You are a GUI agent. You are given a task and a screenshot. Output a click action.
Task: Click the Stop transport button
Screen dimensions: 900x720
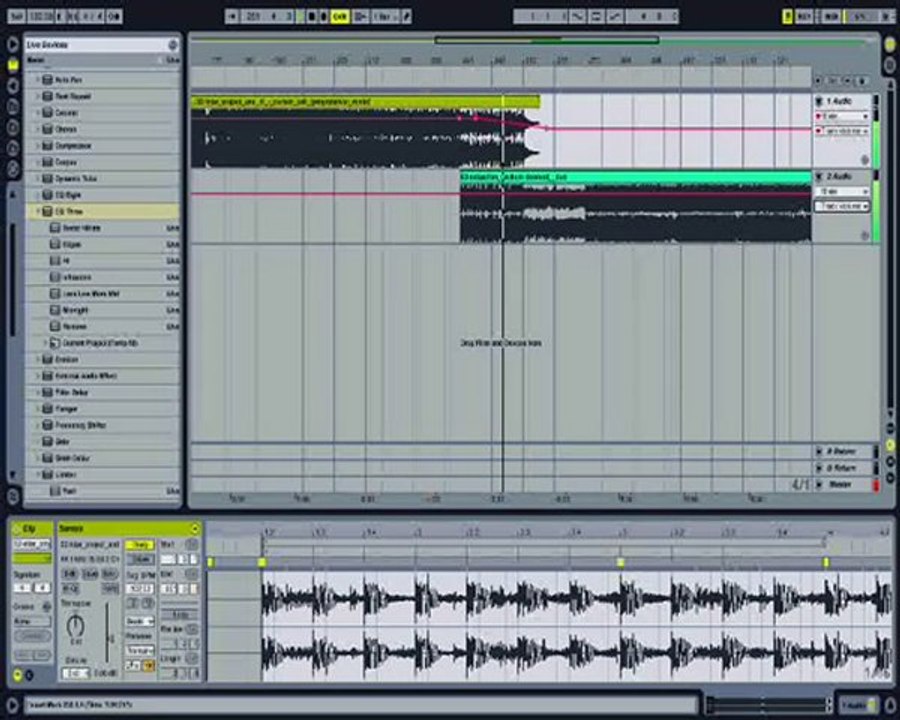(x=312, y=17)
